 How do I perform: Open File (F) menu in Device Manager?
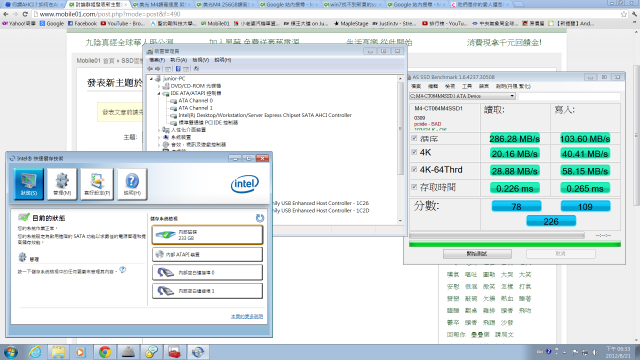click(x=157, y=60)
